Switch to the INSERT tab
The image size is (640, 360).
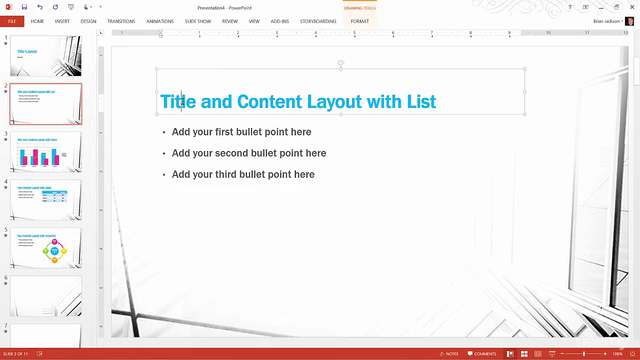click(x=62, y=21)
